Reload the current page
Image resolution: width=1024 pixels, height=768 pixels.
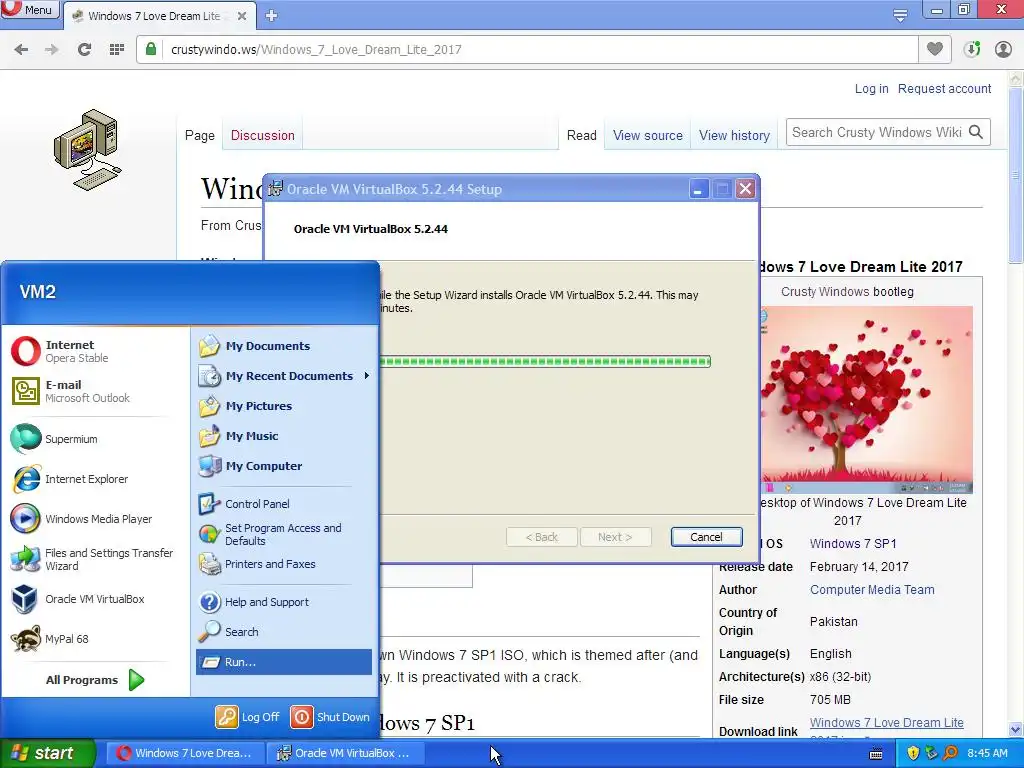(84, 50)
